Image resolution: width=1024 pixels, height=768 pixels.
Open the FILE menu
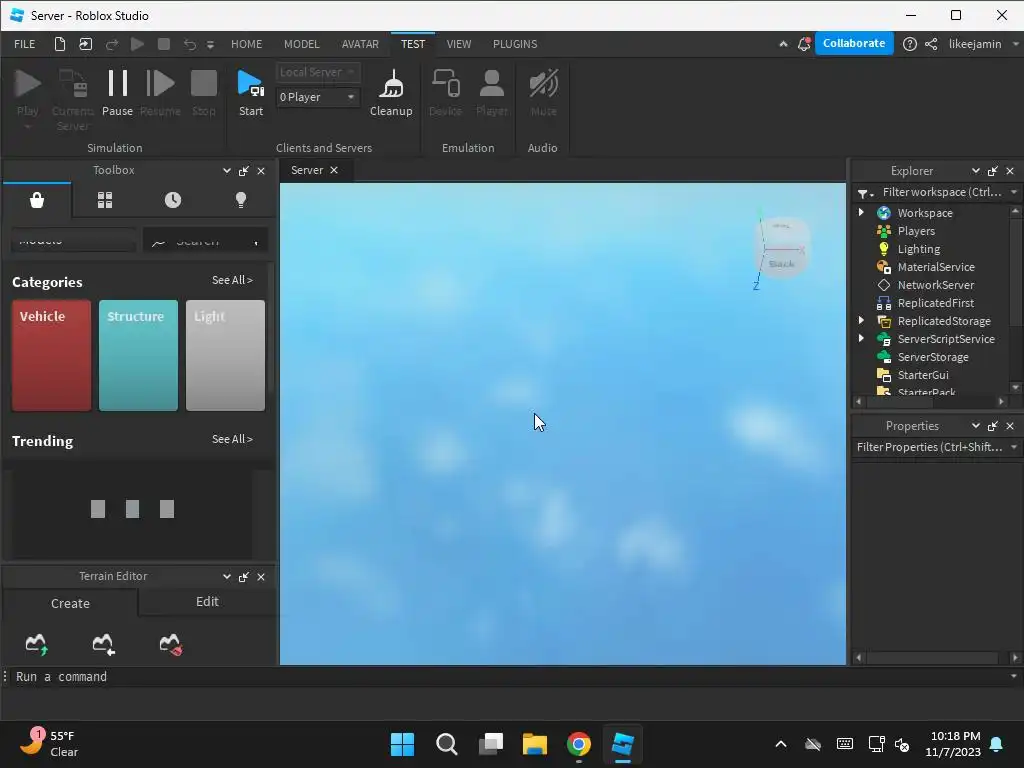point(25,44)
